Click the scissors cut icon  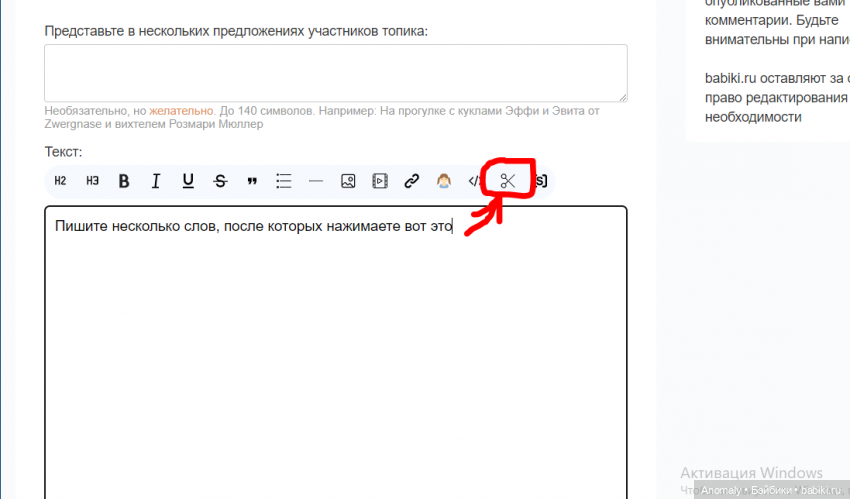[508, 181]
